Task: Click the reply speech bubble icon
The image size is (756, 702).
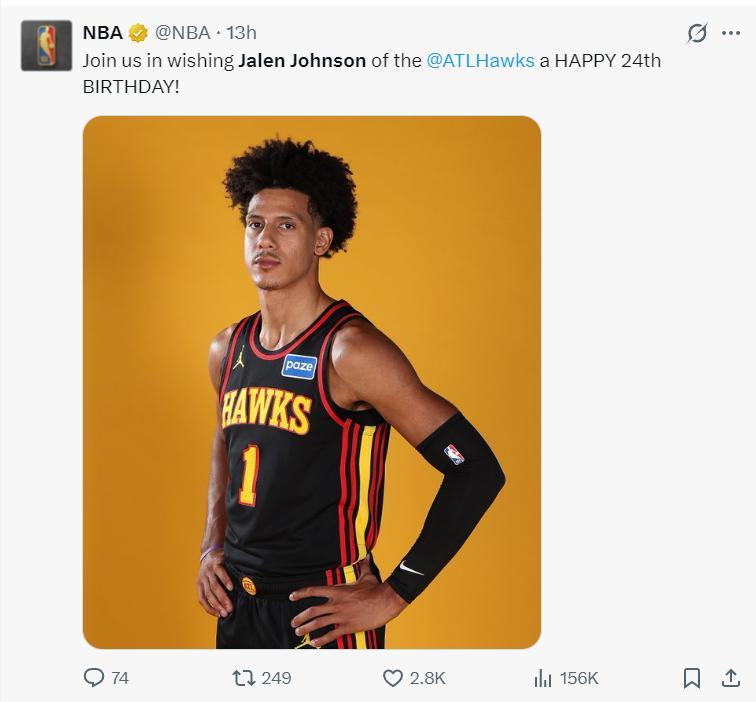Action: [94, 678]
